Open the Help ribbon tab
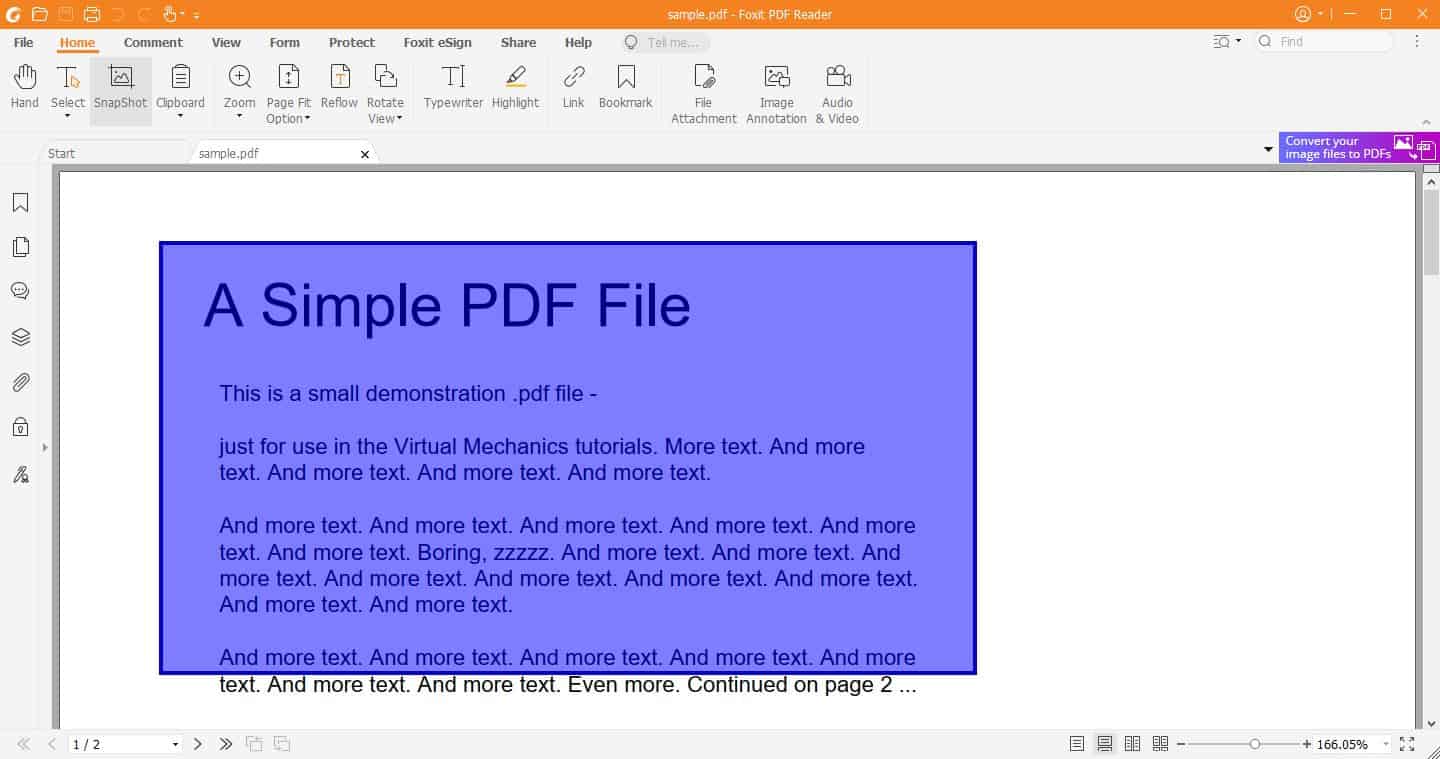 point(578,42)
